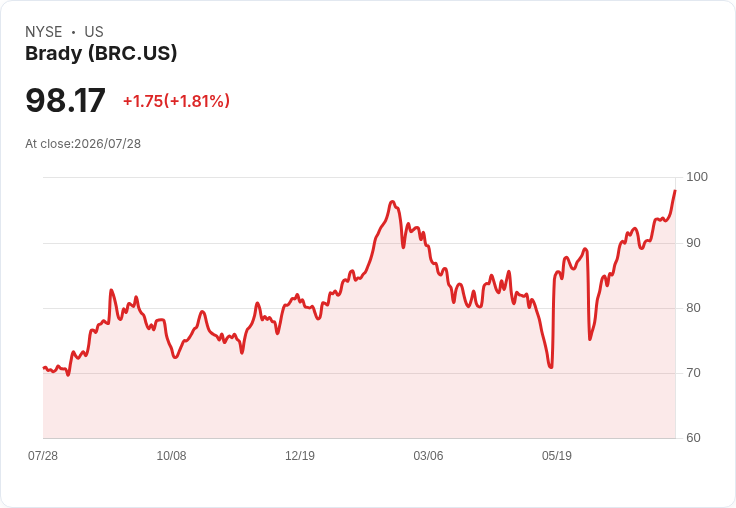Click the 10/08 date axis label
This screenshot has height=508, width=736.
point(171,455)
